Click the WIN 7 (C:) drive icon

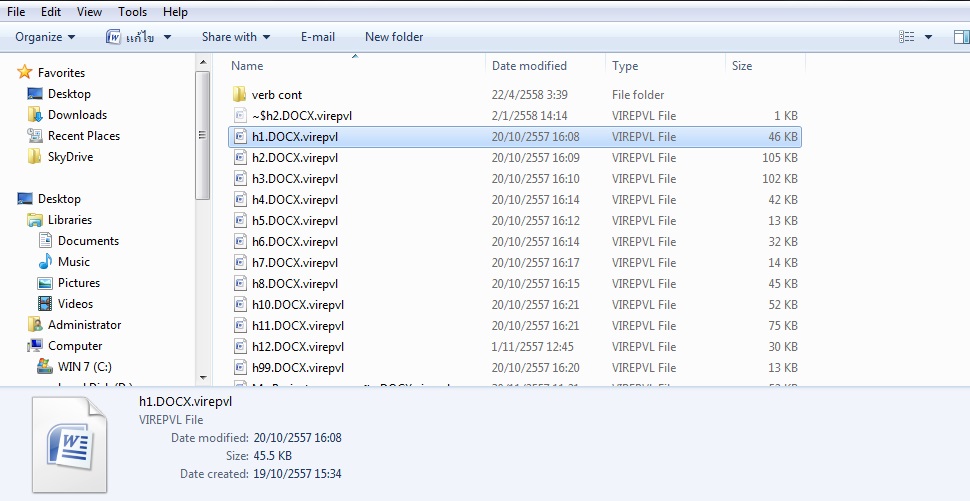point(45,367)
